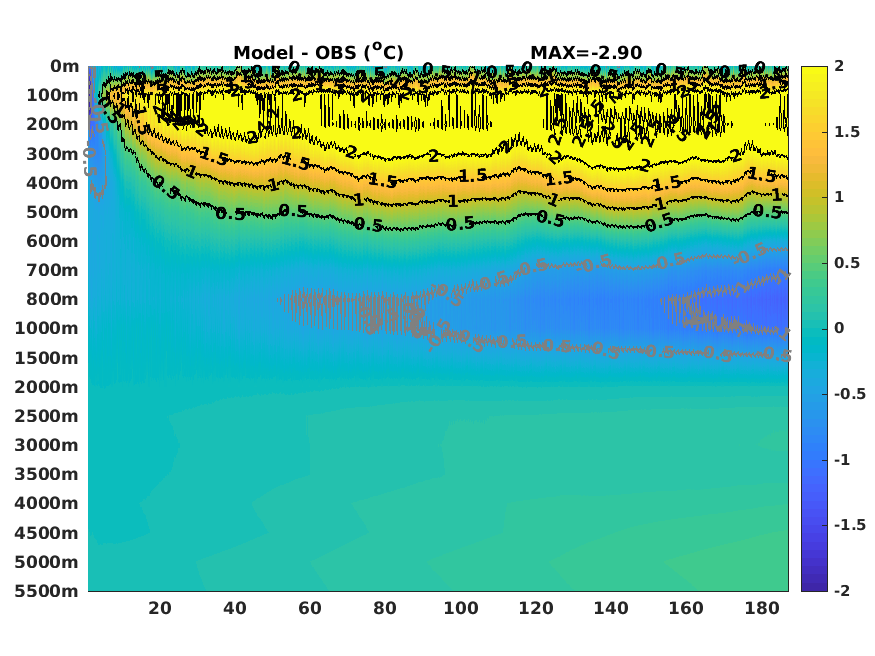Pick the x-axis tick label "160"
The image size is (875, 656).
pyautogui.click(x=686, y=607)
